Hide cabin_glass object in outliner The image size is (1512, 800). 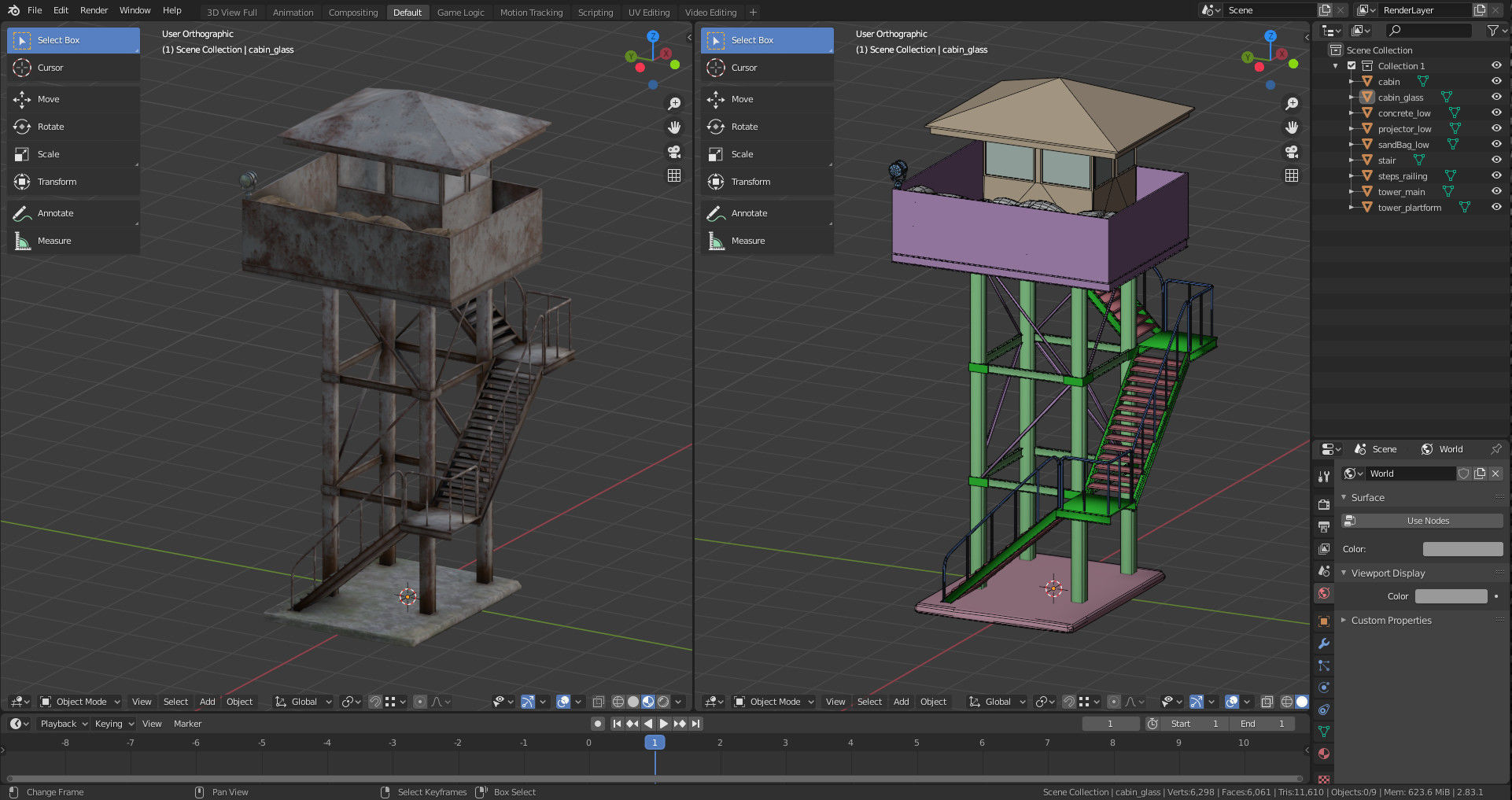1496,97
